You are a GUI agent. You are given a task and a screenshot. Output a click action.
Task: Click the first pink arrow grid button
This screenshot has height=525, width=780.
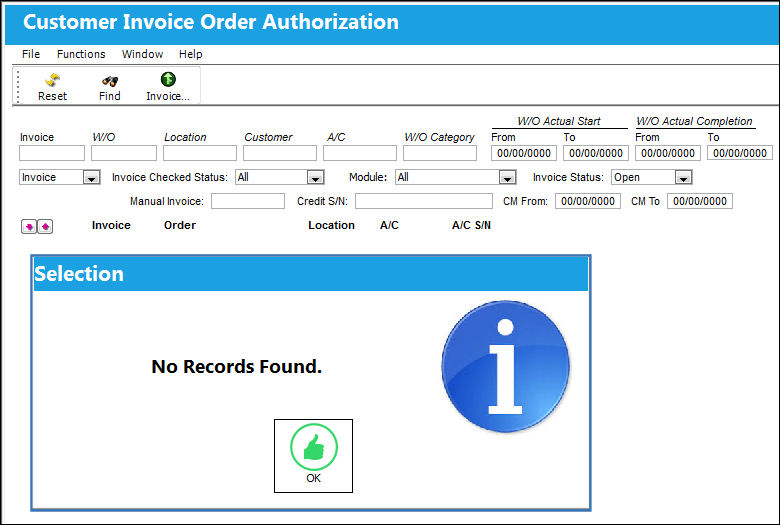(29, 227)
